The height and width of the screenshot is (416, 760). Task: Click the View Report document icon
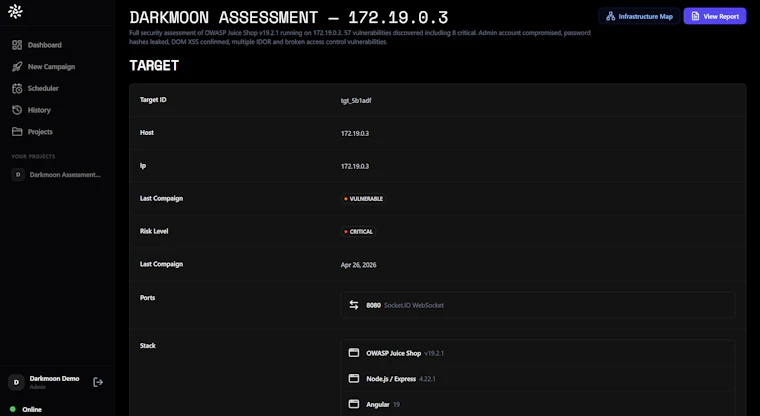tap(696, 16)
